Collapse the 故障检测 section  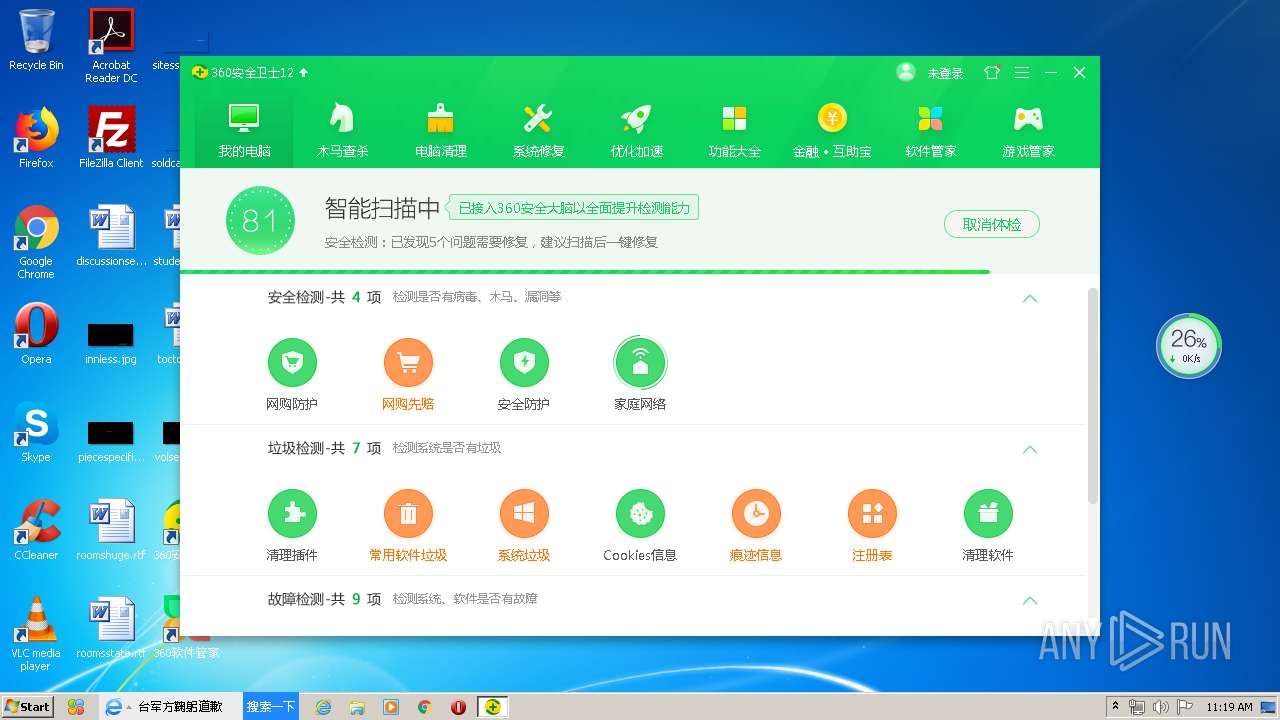click(1030, 600)
